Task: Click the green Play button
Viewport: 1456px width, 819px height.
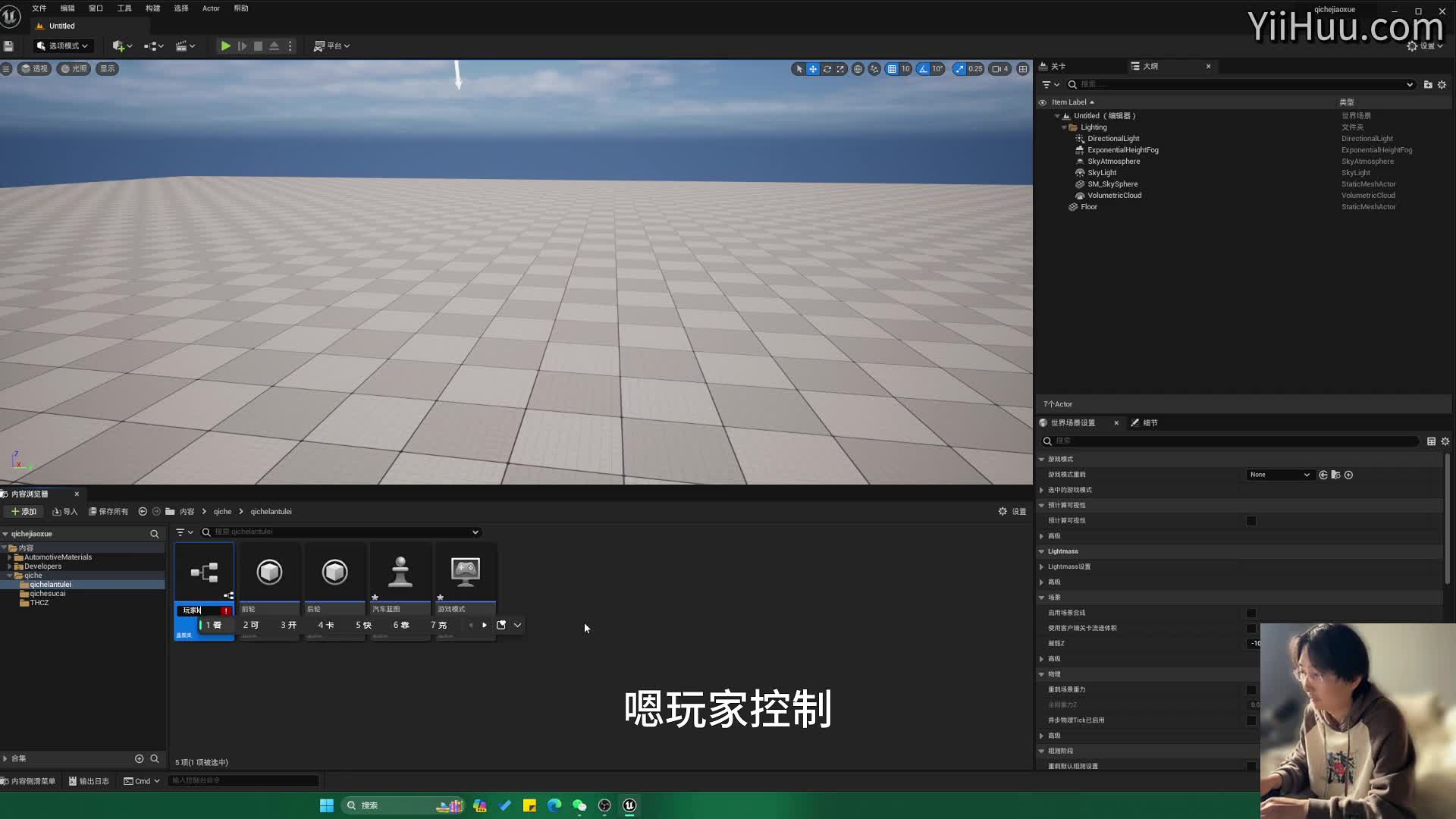Action: point(225,46)
